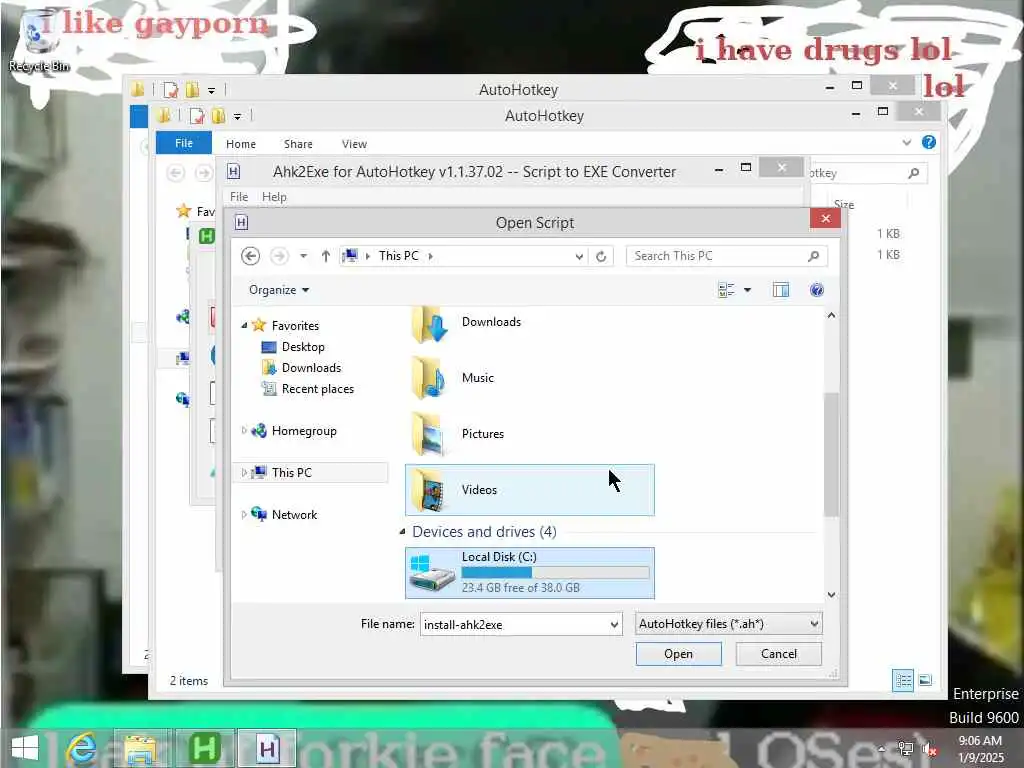
Task: Click the Cancel button
Action: coord(778,654)
